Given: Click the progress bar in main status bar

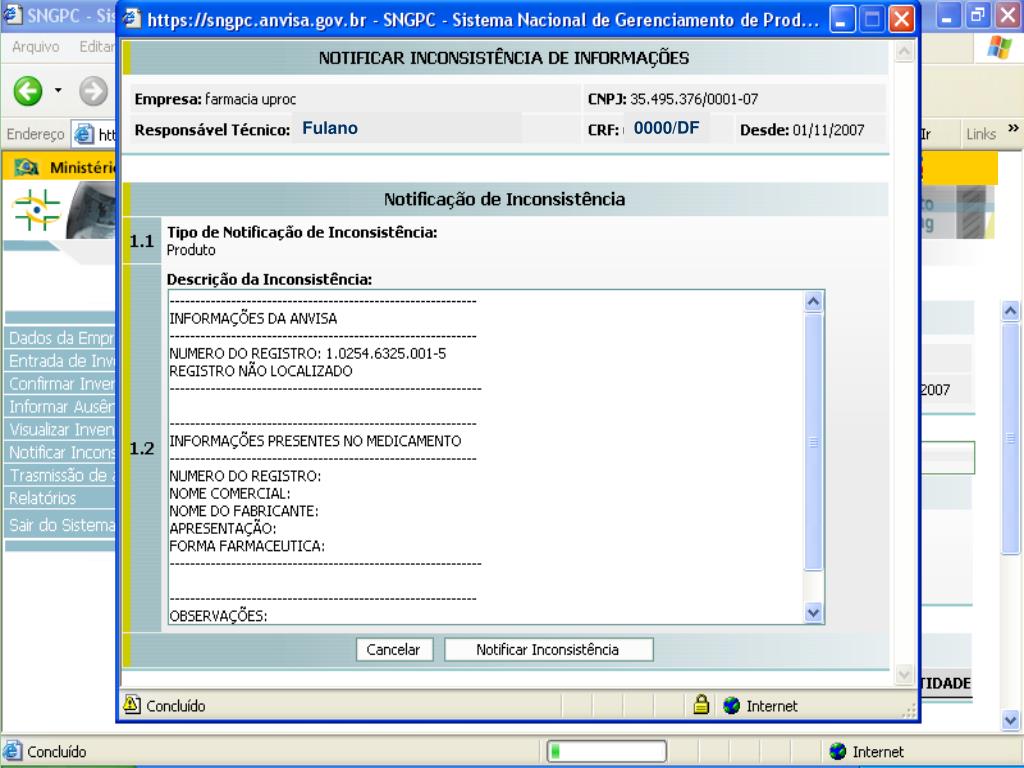Looking at the screenshot, I should [x=606, y=751].
